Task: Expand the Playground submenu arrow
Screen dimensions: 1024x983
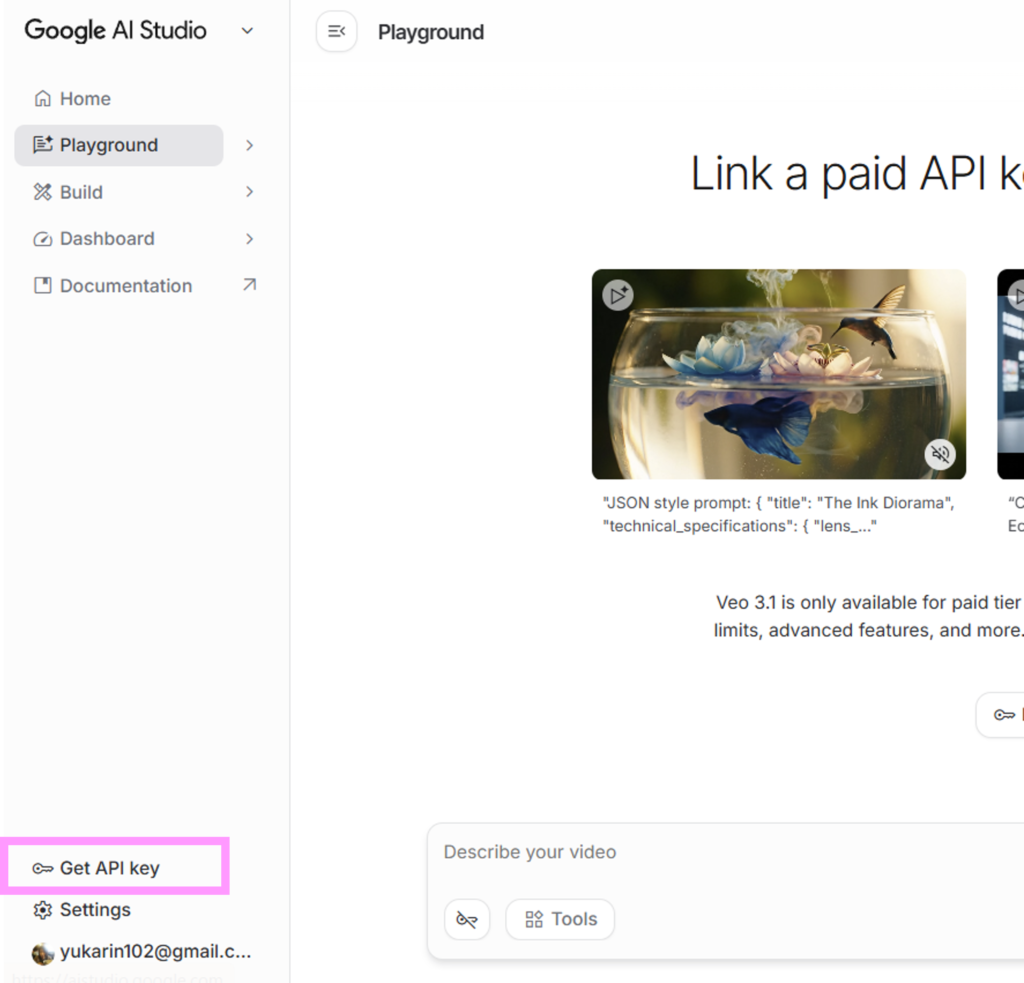Action: coord(249,145)
